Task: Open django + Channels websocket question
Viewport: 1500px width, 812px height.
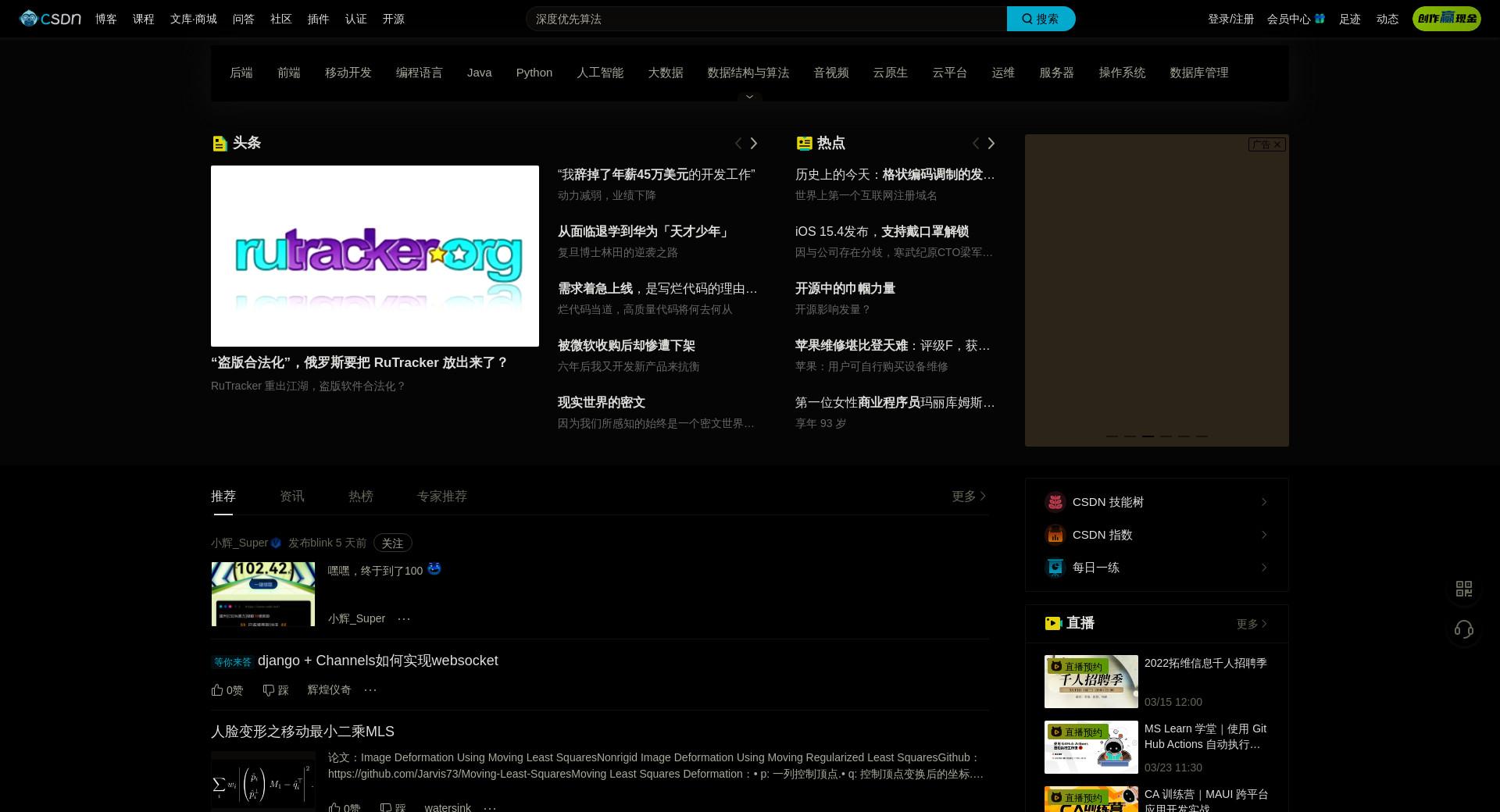Action: click(378, 661)
